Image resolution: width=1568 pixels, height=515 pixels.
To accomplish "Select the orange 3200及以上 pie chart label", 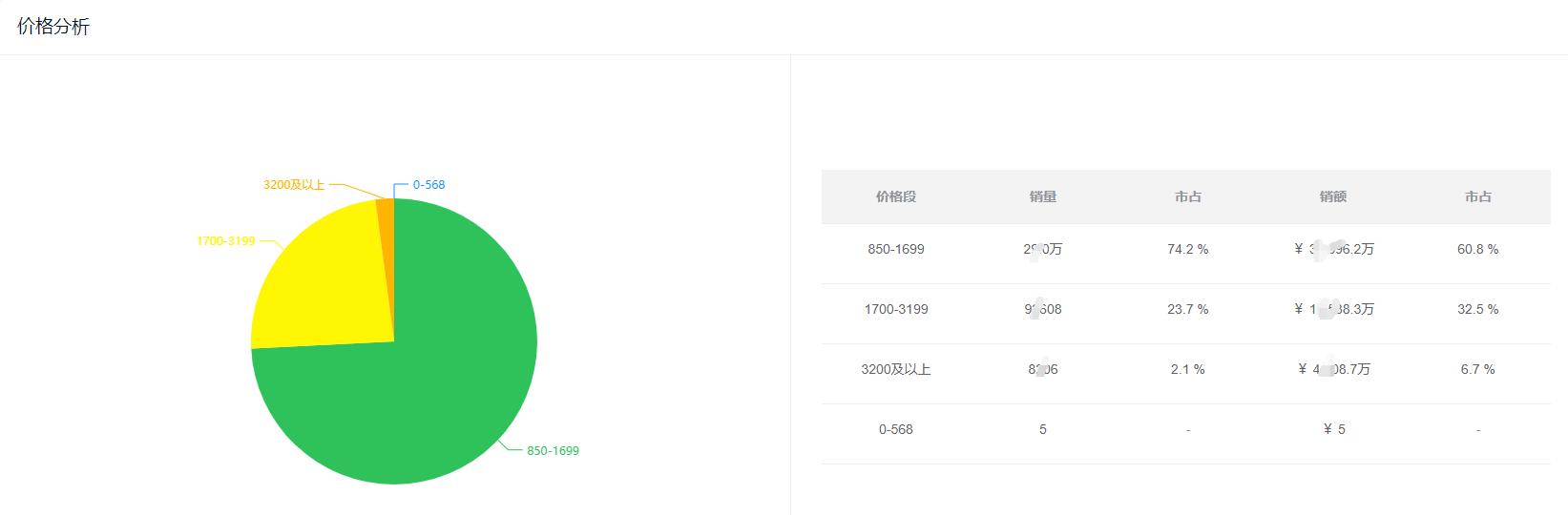I will pos(294,185).
